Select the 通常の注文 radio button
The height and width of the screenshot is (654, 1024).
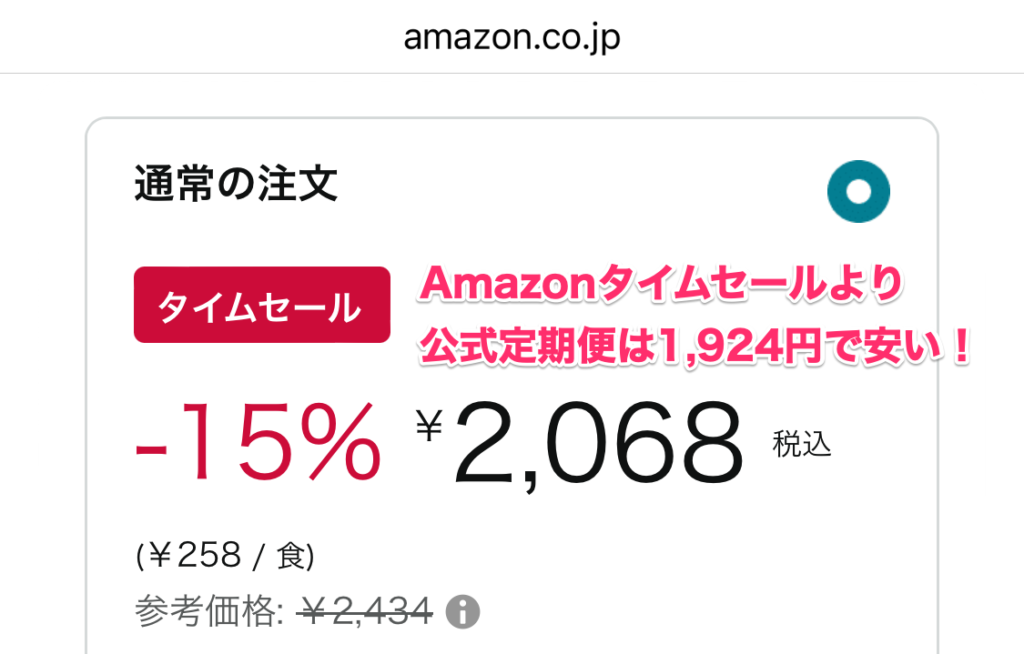[859, 191]
